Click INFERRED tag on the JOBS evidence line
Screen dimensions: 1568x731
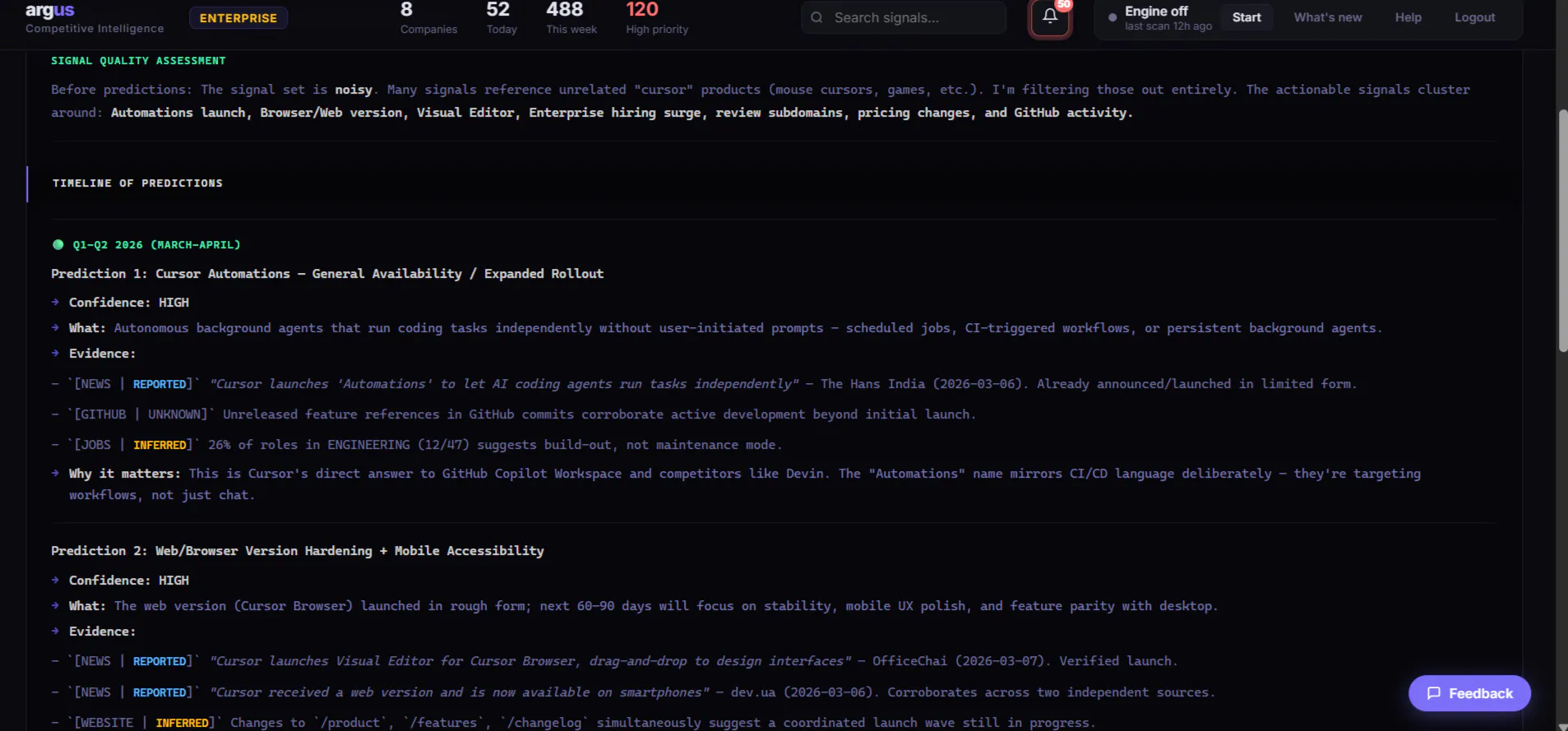[160, 445]
